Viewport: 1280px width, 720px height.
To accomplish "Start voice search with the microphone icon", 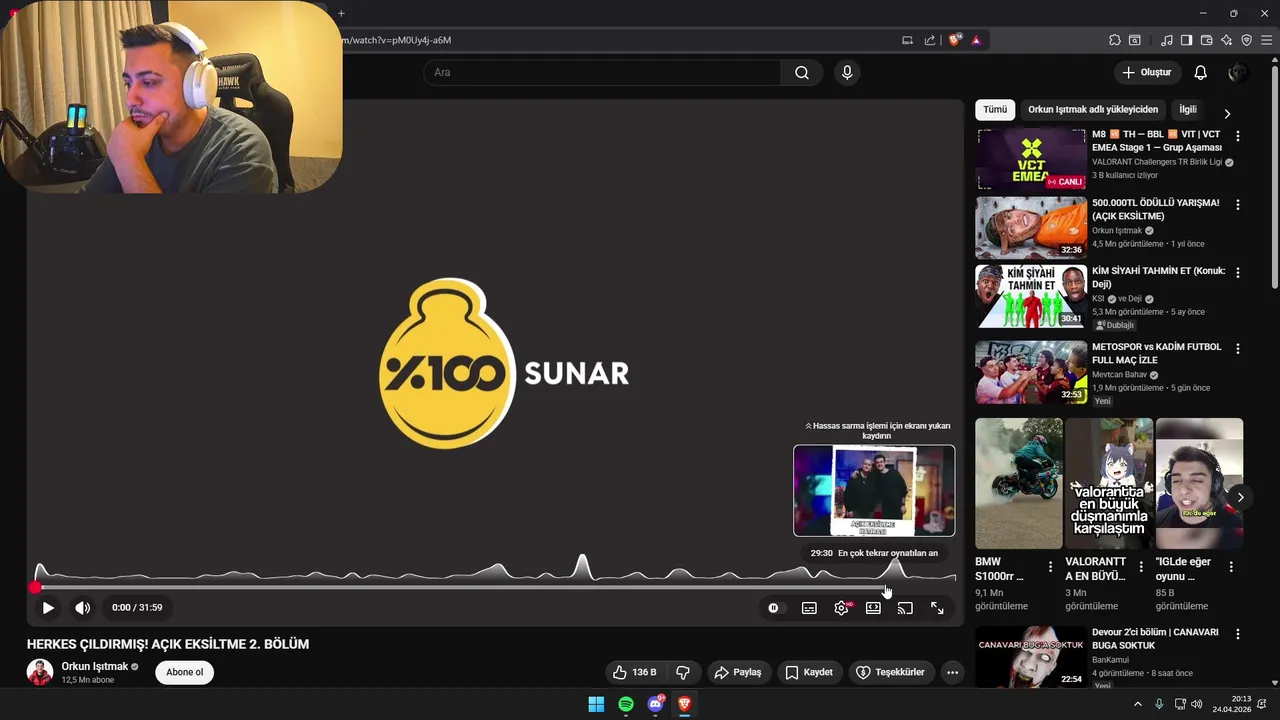I will pyautogui.click(x=847, y=72).
